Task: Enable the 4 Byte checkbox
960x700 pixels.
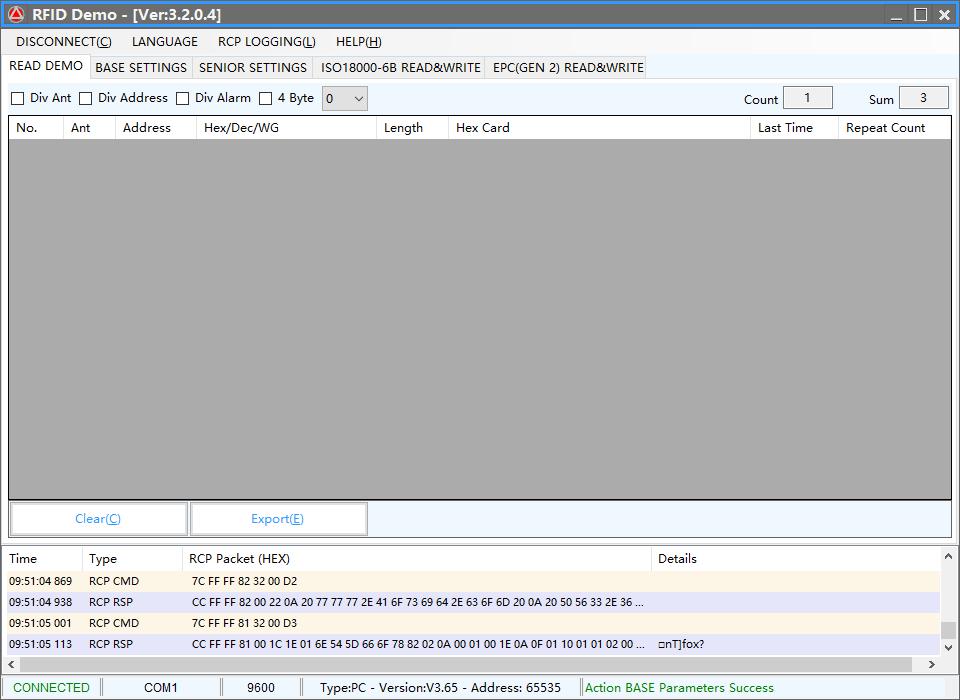Action: click(266, 98)
